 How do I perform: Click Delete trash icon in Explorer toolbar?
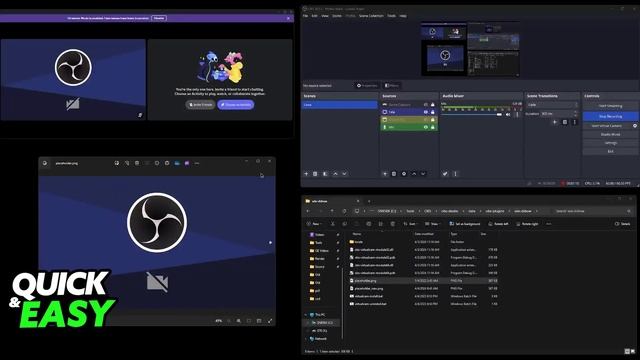[x=393, y=224]
